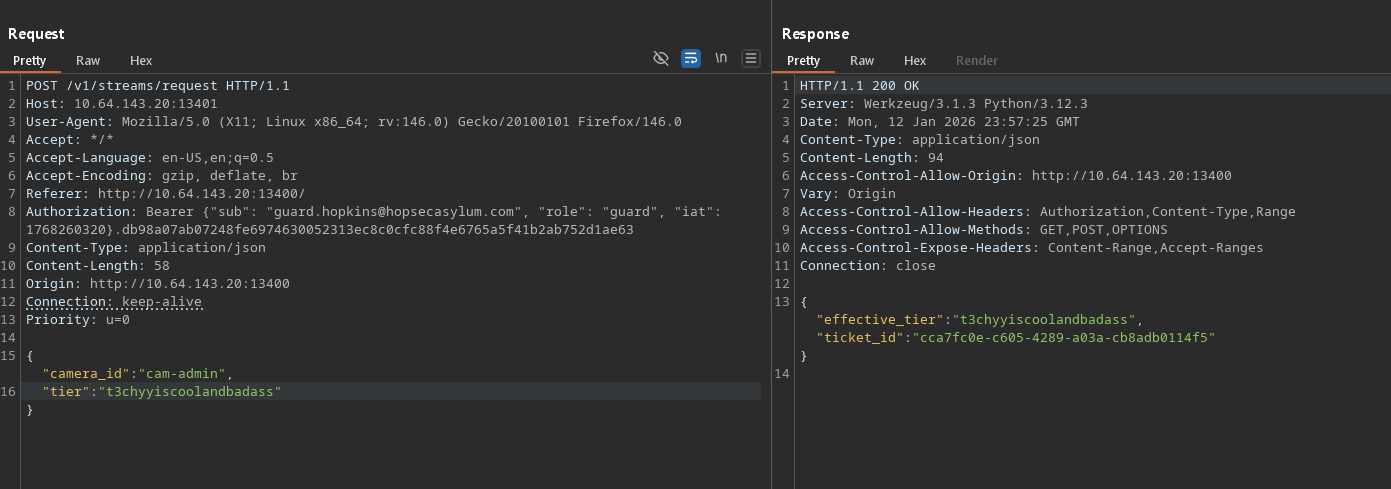Select the Response Pretty tab

(804, 61)
